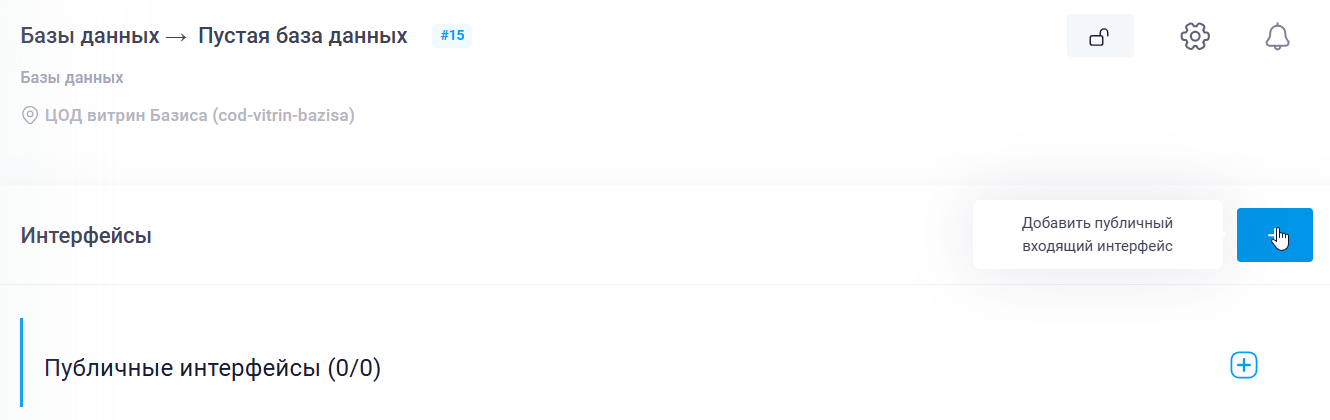Click the #15 identifier badge
Image resolution: width=1330 pixels, height=420 pixels.
click(x=452, y=36)
